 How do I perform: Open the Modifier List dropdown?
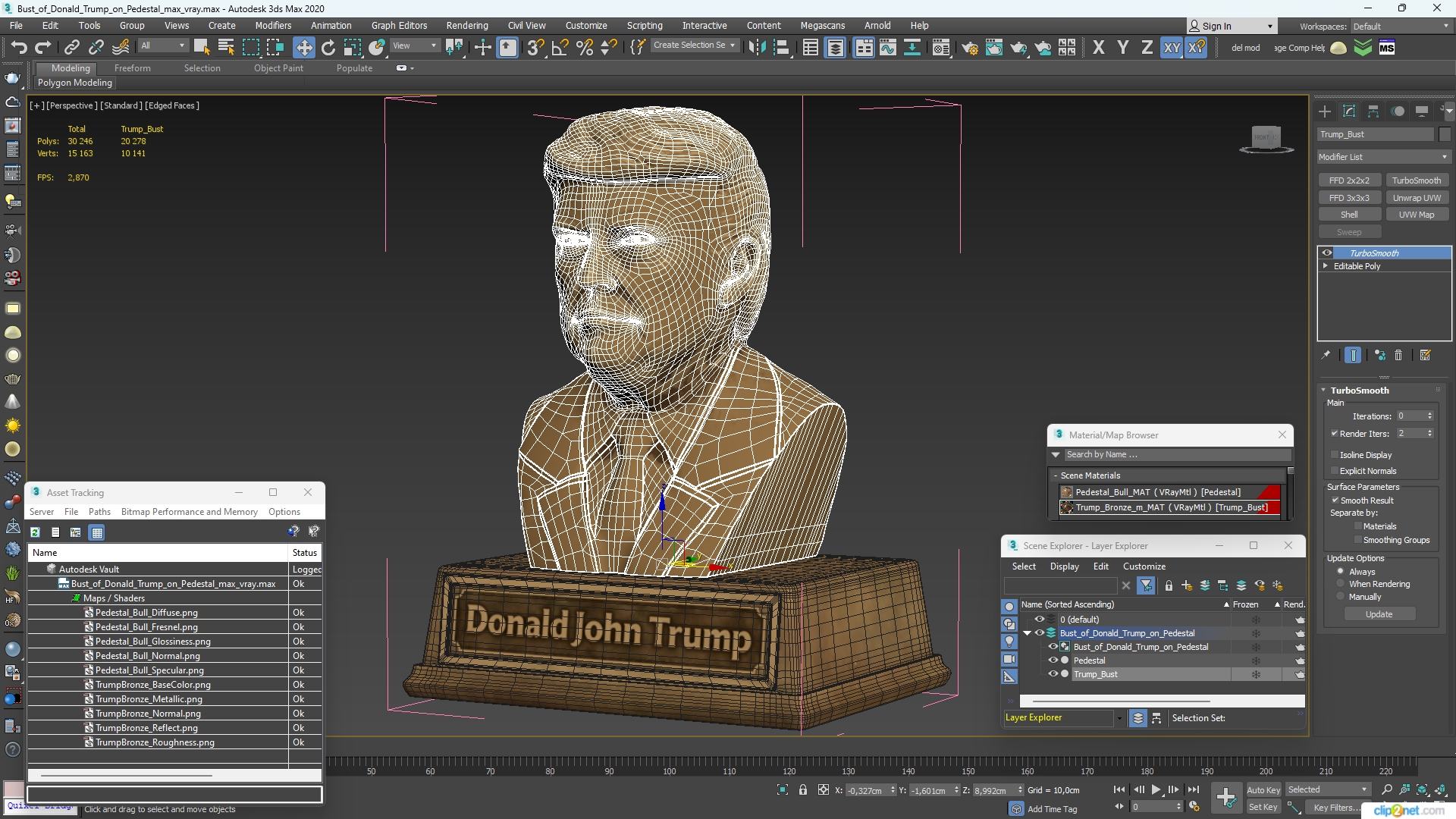click(1383, 157)
